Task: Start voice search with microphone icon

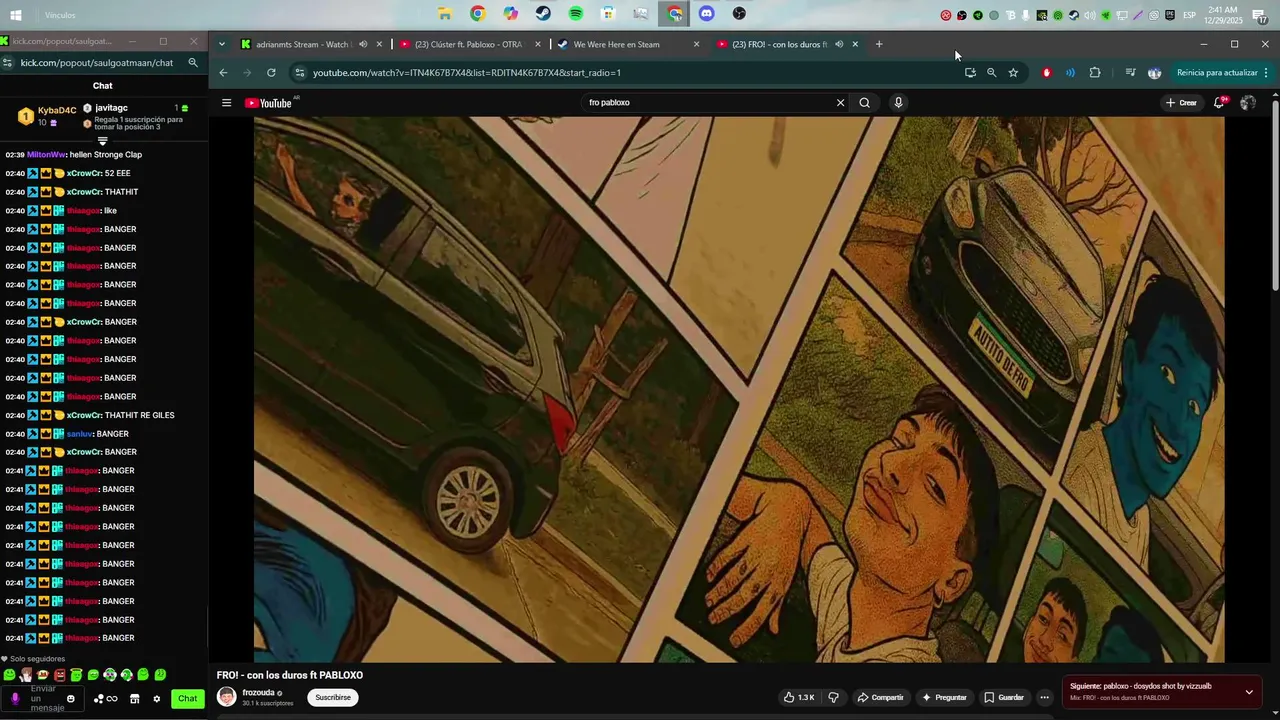Action: (898, 102)
